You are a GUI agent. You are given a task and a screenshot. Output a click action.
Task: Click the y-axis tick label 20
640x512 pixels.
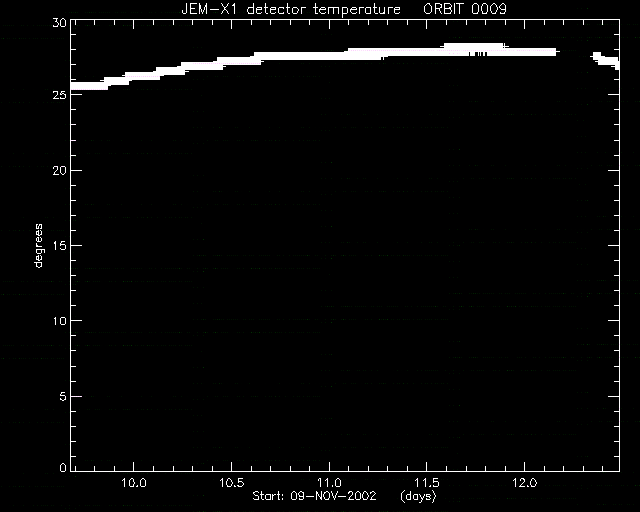coord(59,170)
